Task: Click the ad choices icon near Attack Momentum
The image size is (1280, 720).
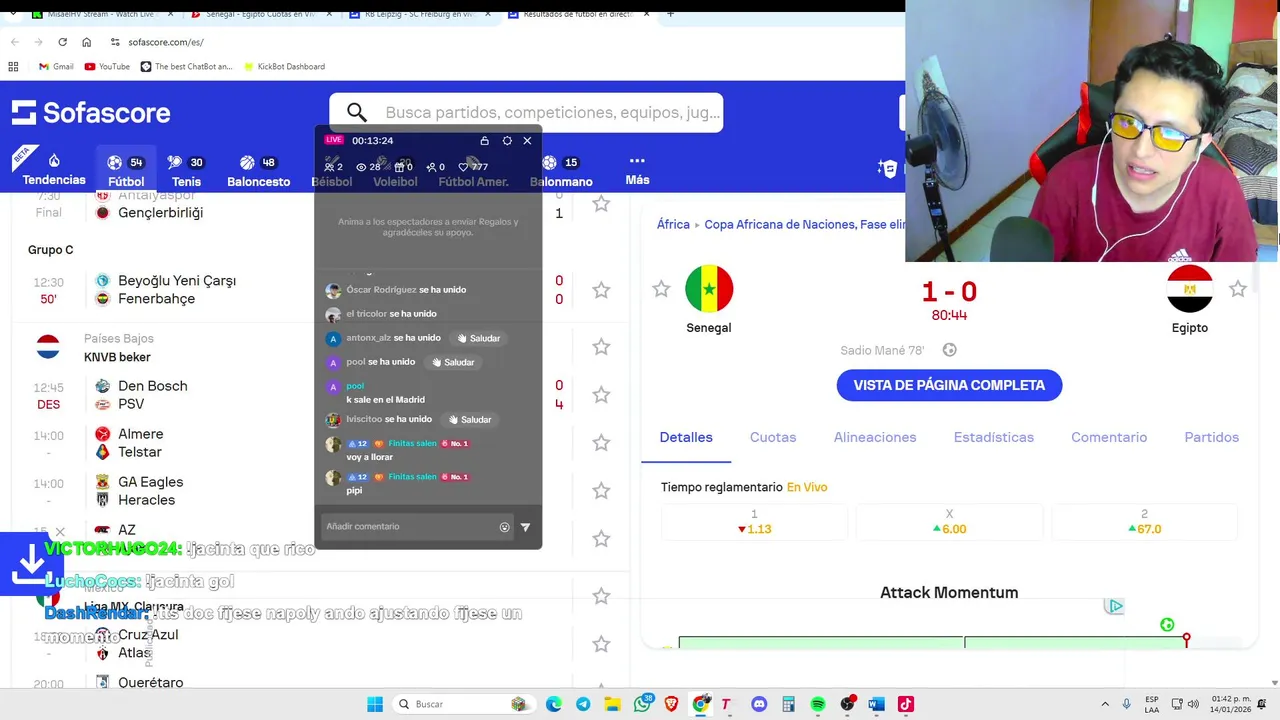Action: (x=1115, y=606)
